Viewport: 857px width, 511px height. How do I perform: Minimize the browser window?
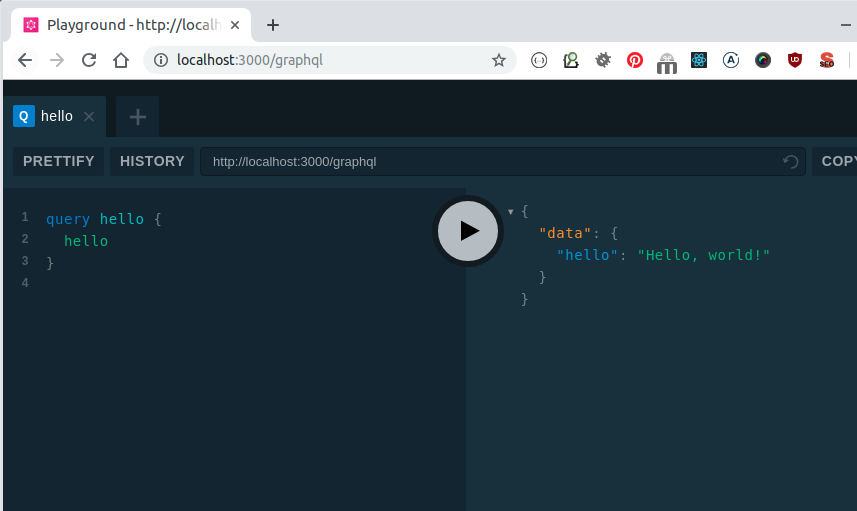pos(845,25)
